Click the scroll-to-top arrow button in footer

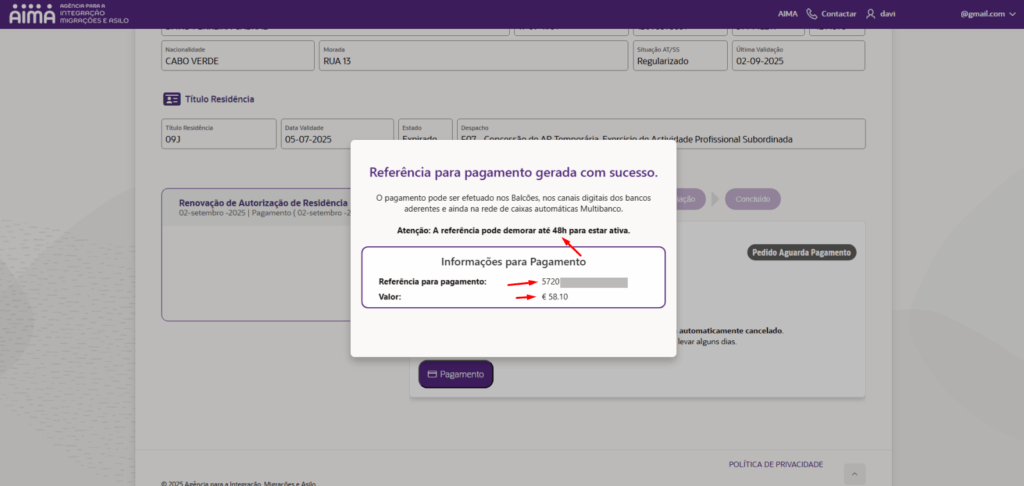tap(854, 473)
